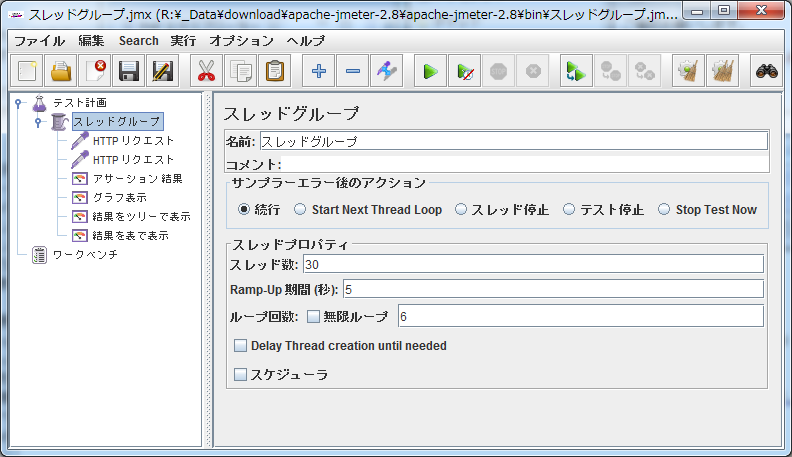Viewport: 792px width, 457px height.
Task: Collapse the スレッドグループ tree node
Action: tap(37, 122)
